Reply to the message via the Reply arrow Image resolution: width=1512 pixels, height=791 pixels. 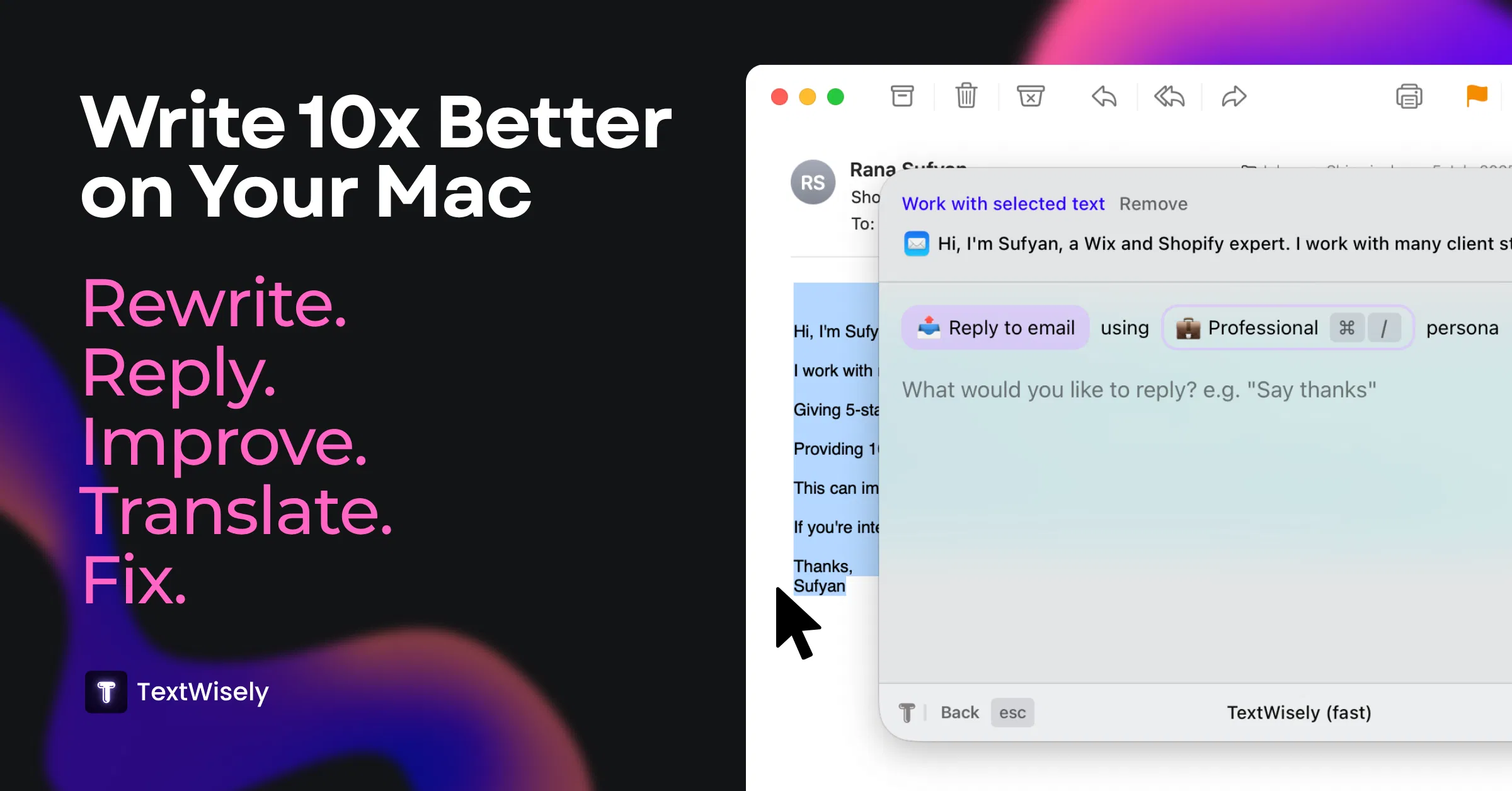pos(1104,97)
